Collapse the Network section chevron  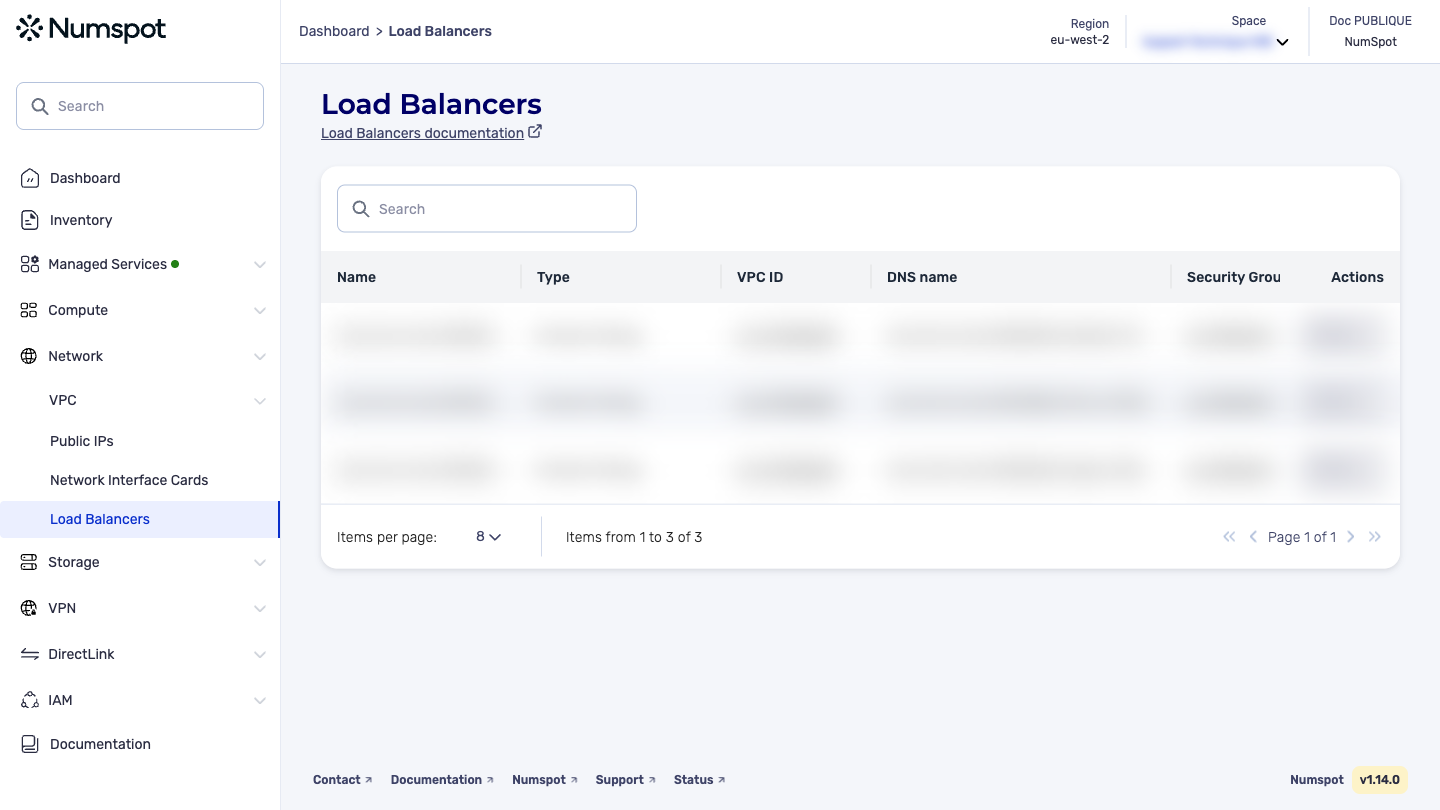click(260, 357)
